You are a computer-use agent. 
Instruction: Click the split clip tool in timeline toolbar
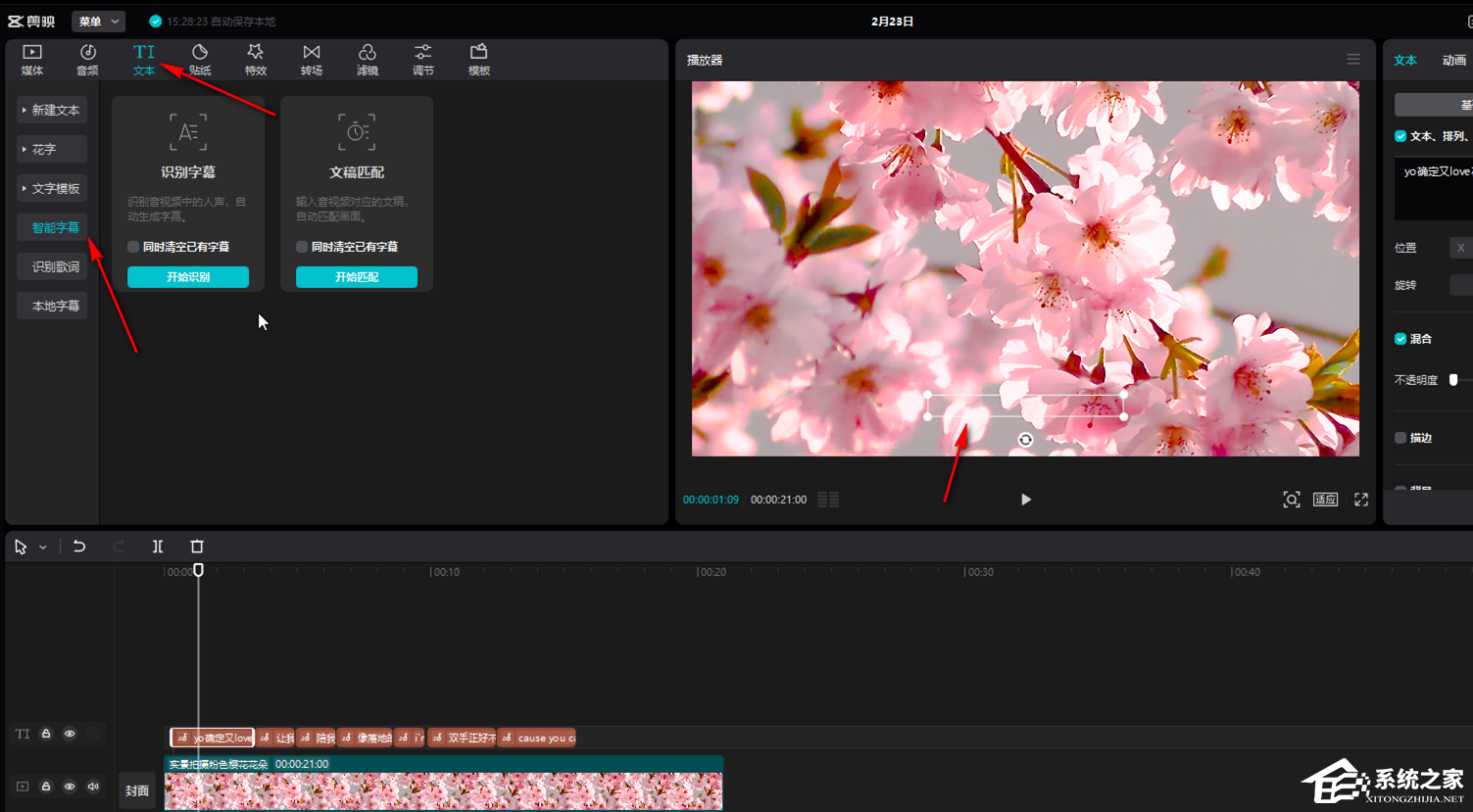click(x=158, y=547)
